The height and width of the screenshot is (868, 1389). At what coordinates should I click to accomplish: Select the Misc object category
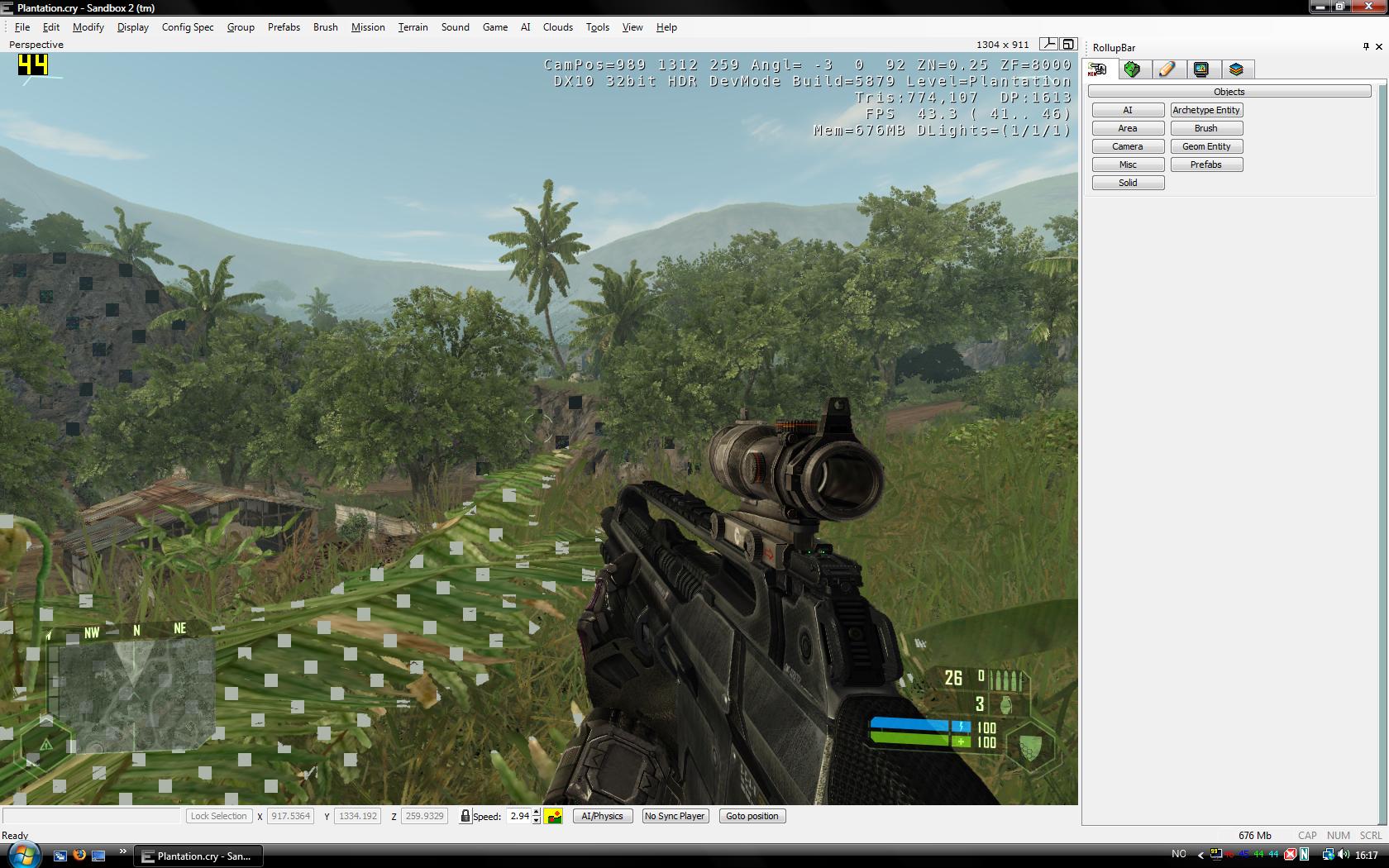click(1128, 165)
